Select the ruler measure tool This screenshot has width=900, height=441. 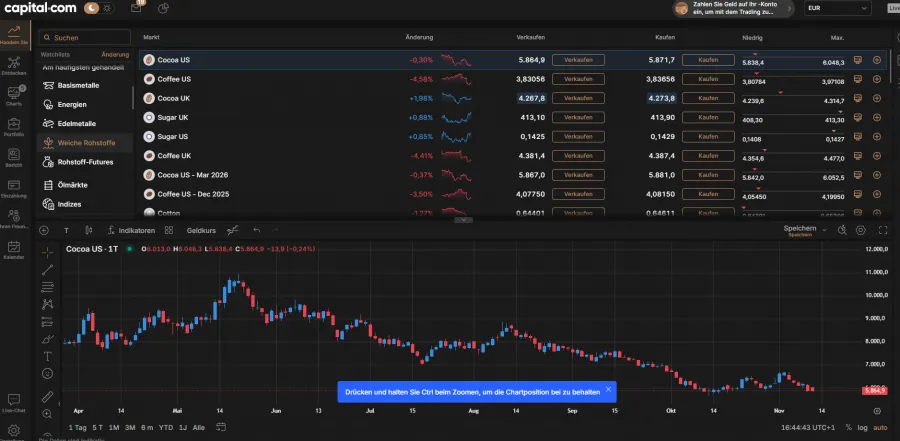click(48, 396)
